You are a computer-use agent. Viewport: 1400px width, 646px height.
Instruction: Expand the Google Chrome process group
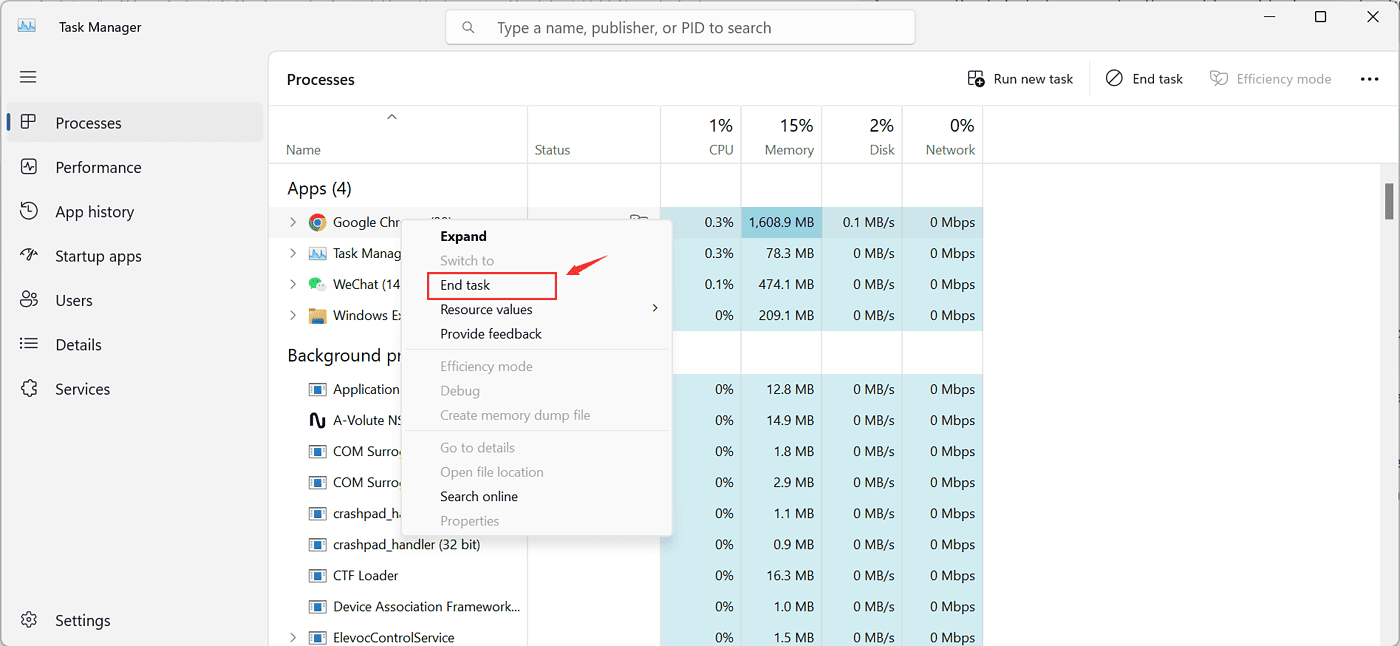pos(293,222)
